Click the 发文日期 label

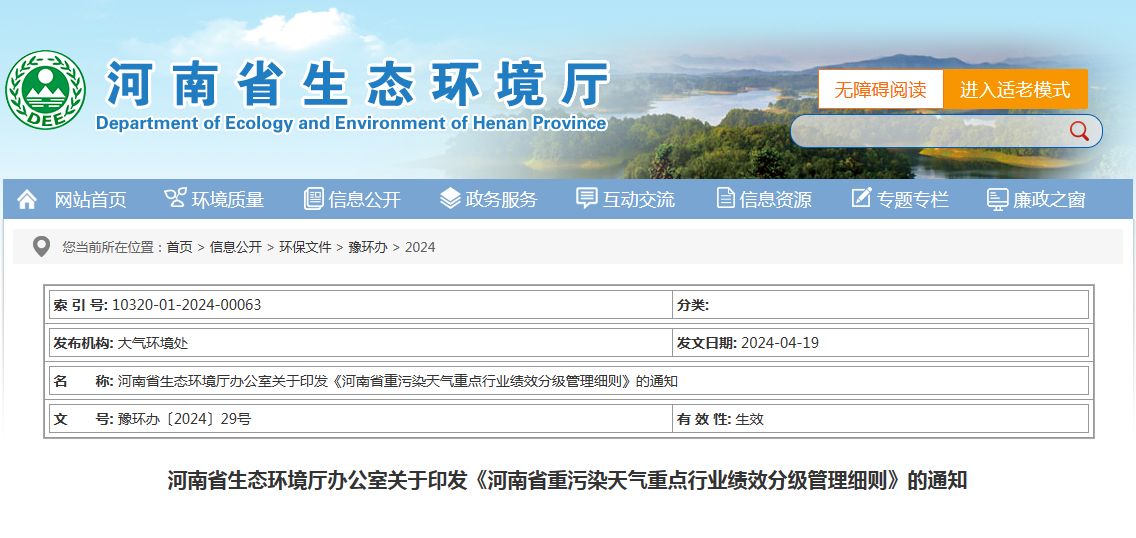point(707,343)
